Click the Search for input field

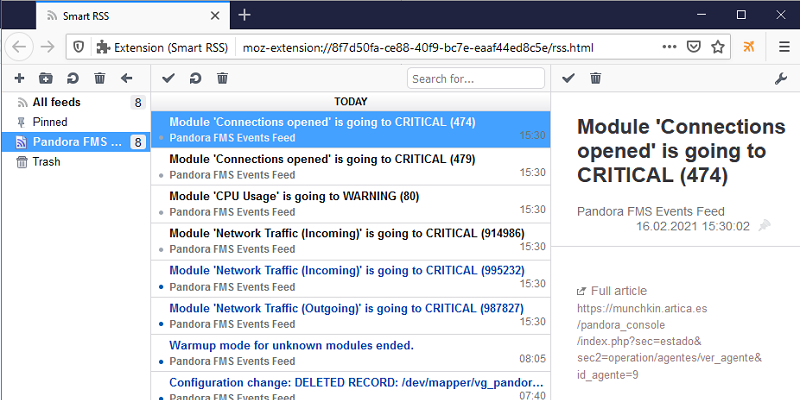(476, 79)
